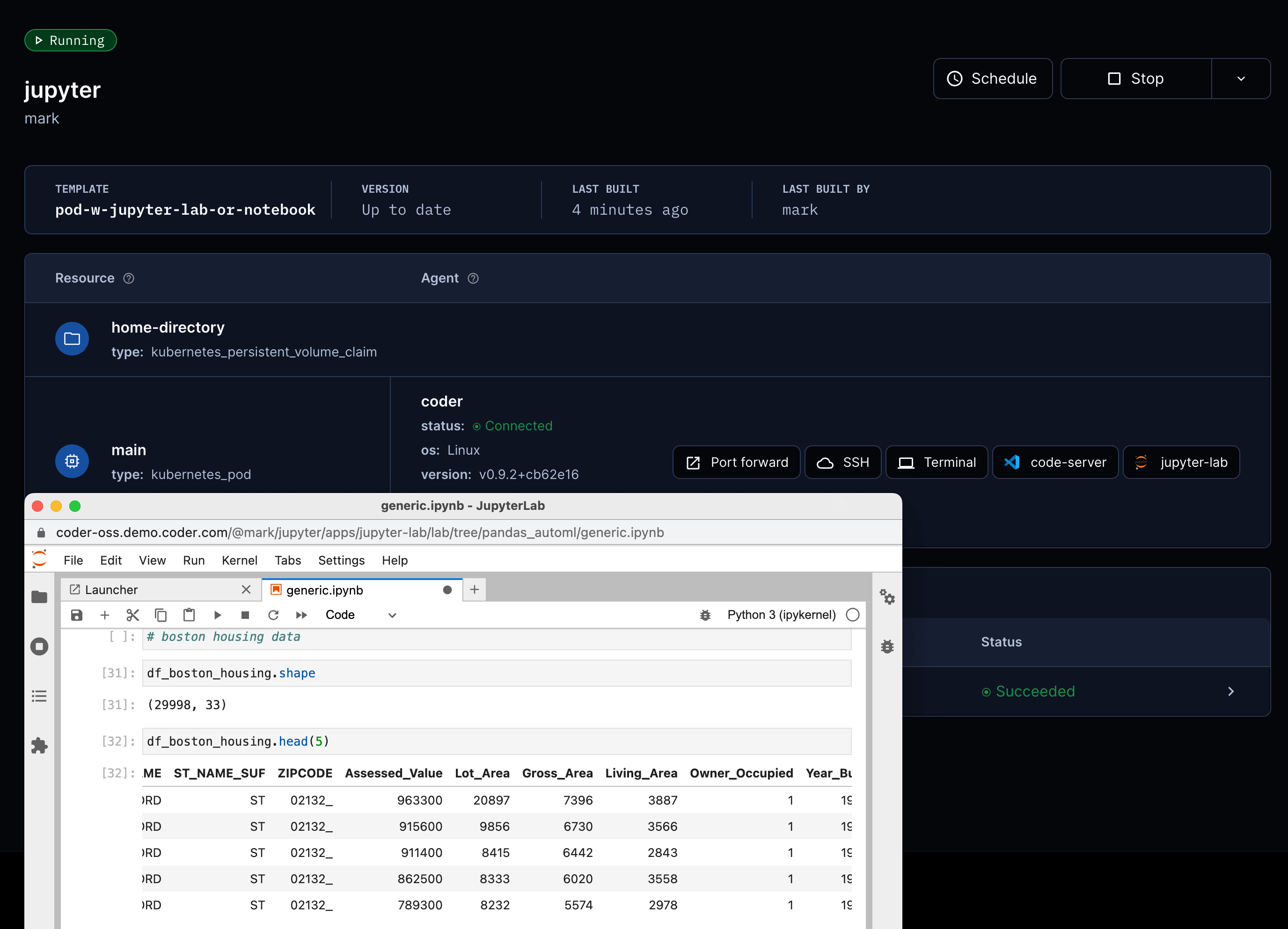Click the kernel status circle indicator
The image size is (1288, 929).
coord(852,615)
